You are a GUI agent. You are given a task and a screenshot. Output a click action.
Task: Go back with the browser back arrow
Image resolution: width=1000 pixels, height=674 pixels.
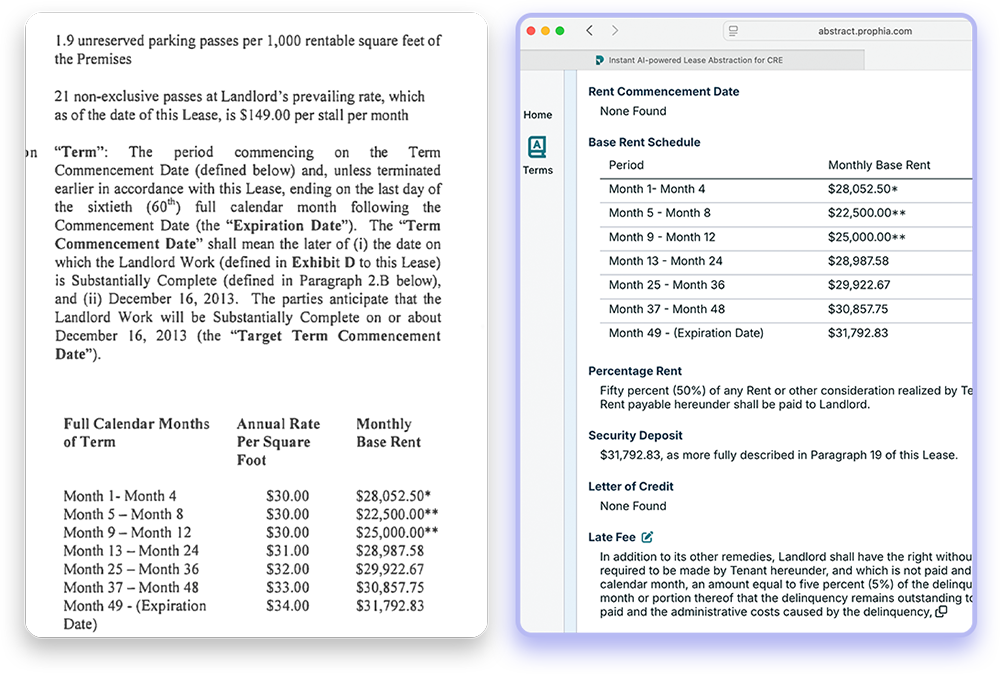590,31
